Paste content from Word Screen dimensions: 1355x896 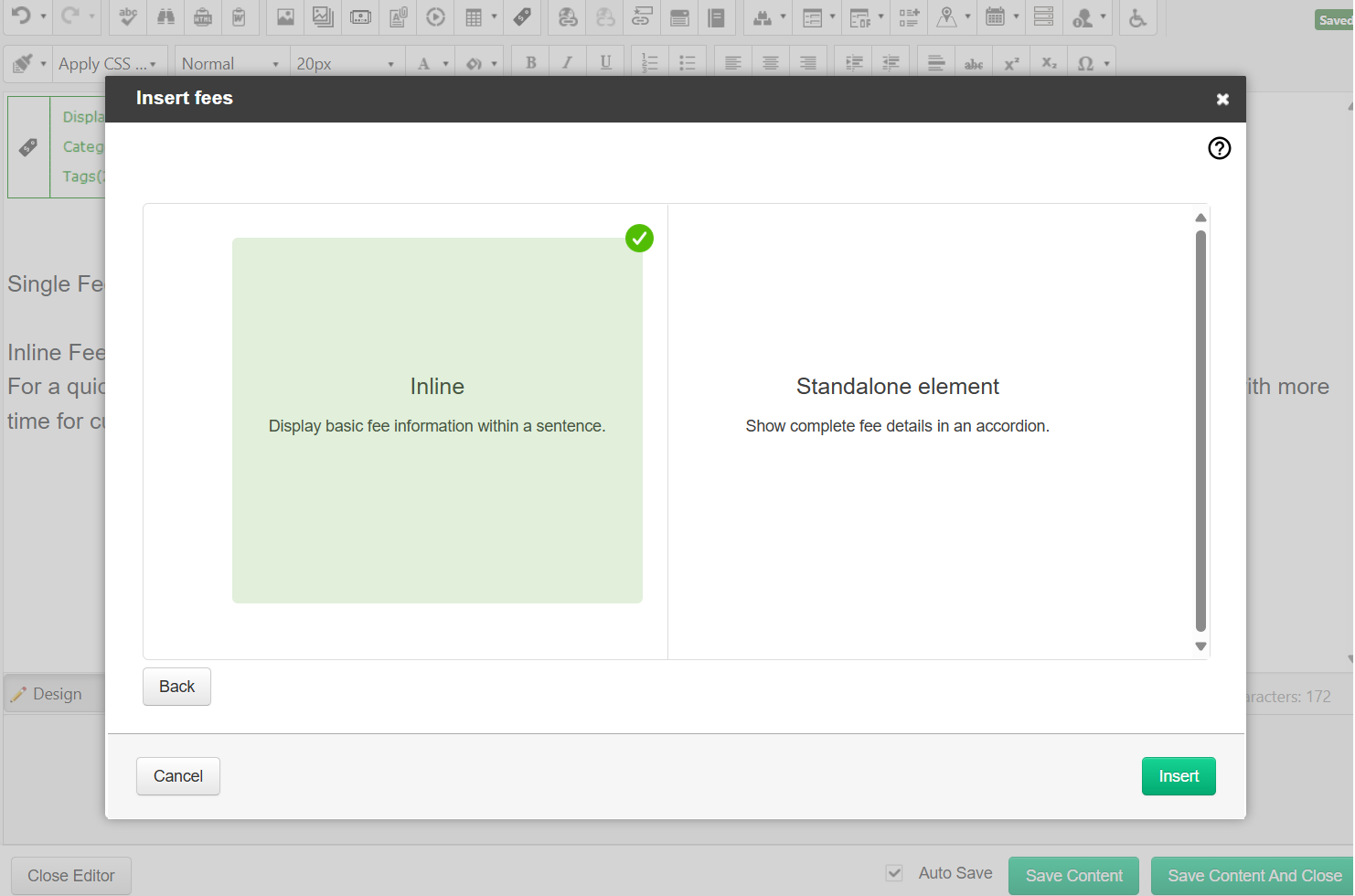click(x=240, y=18)
